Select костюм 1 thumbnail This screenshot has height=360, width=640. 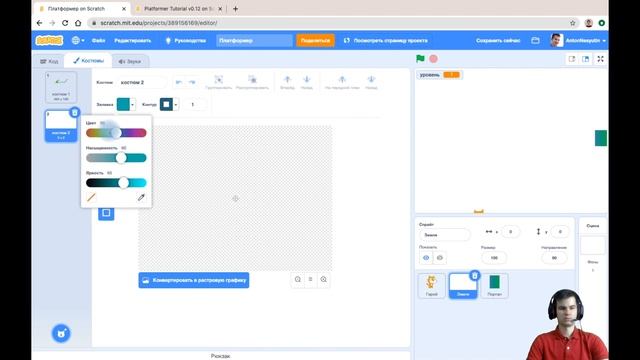click(61, 87)
